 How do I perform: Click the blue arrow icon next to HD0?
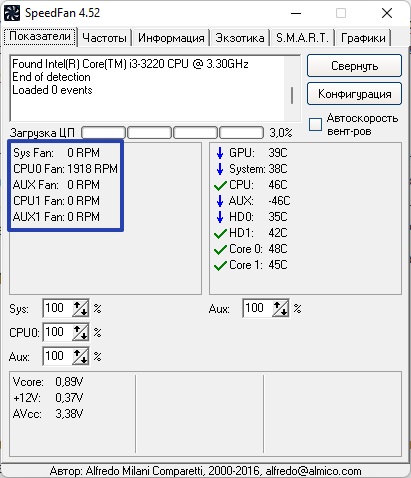click(x=220, y=217)
